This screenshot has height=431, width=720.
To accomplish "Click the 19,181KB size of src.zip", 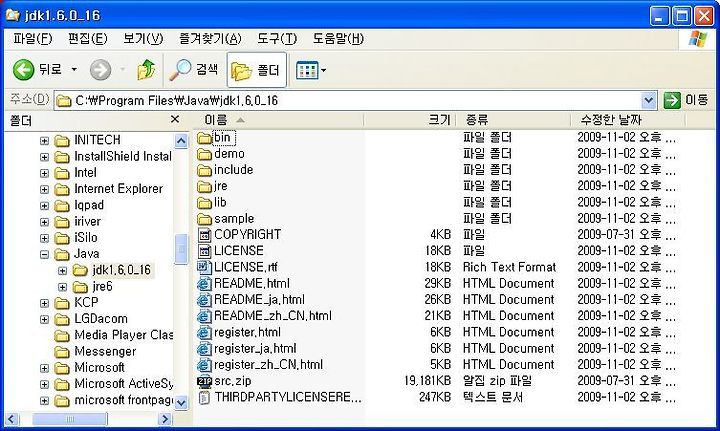I will coord(427,381).
